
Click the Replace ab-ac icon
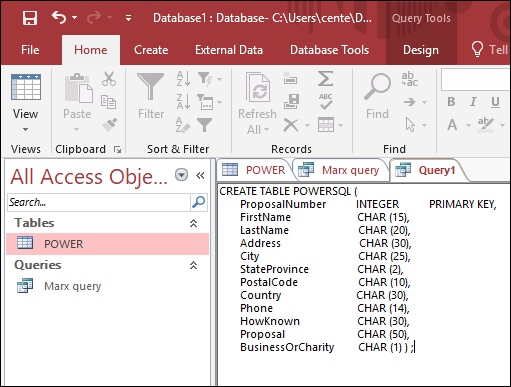click(x=410, y=79)
